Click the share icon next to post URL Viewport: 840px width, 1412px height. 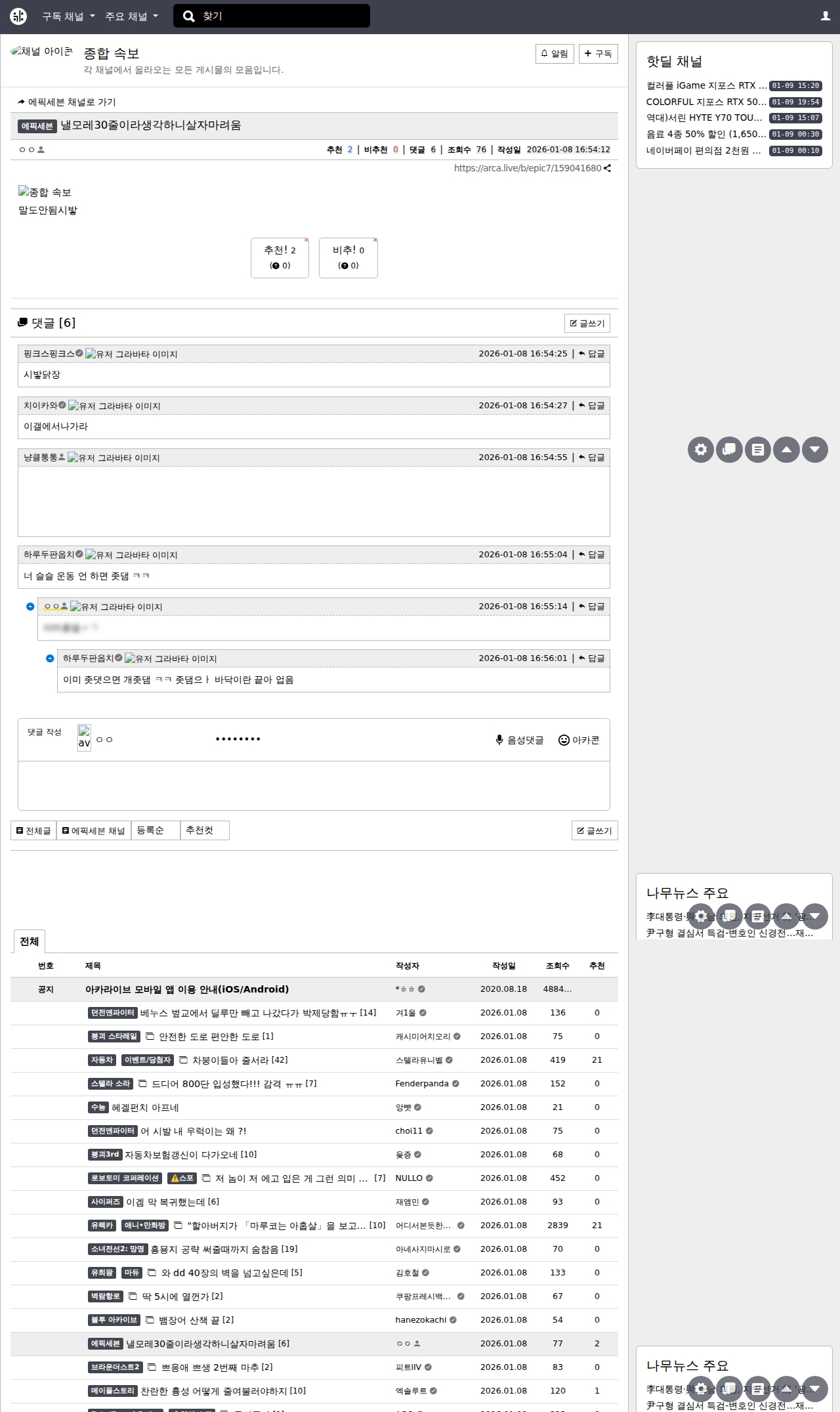(608, 168)
